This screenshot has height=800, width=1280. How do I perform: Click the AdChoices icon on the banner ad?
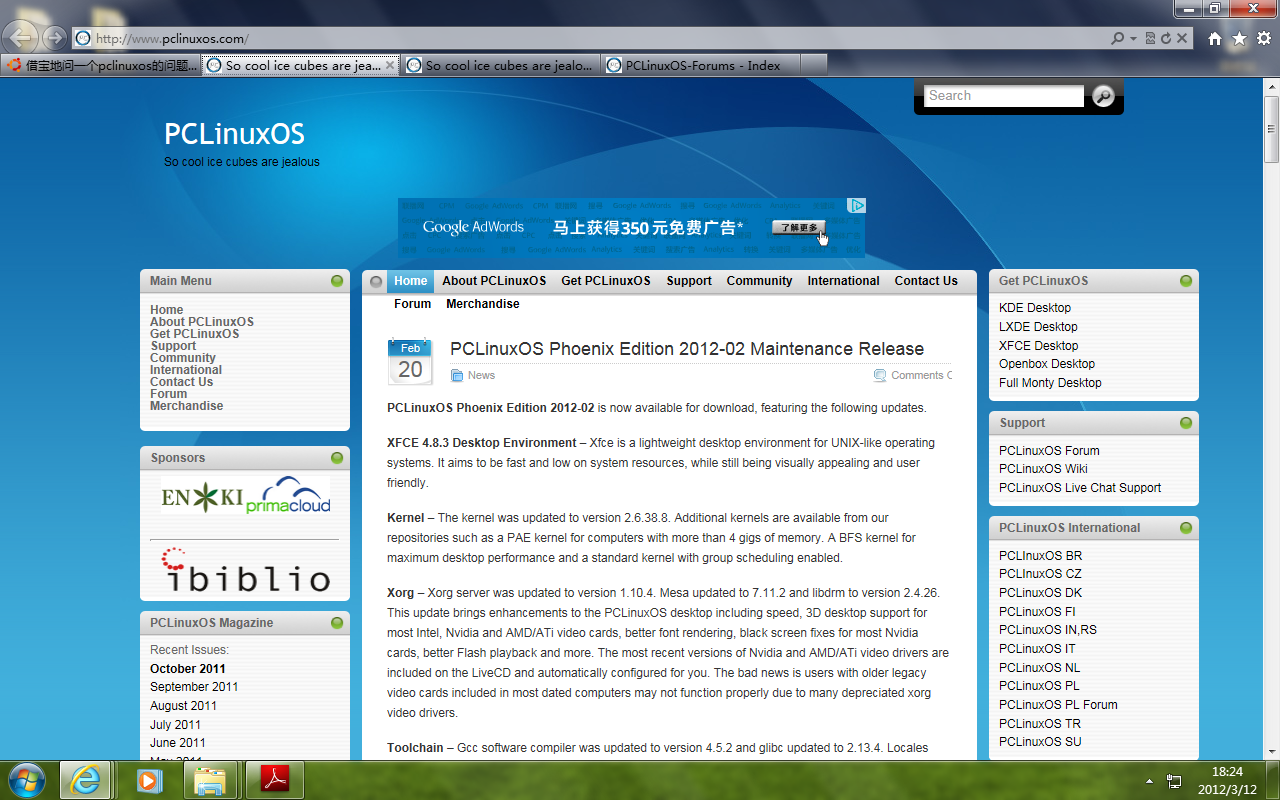(x=856, y=205)
